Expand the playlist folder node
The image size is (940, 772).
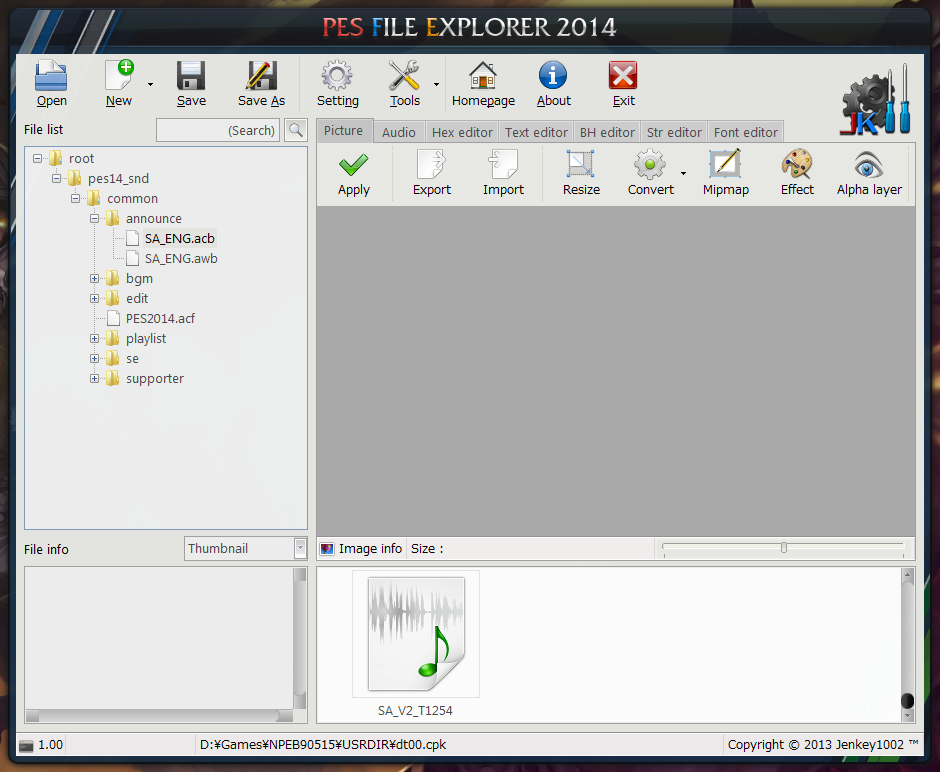coord(94,338)
